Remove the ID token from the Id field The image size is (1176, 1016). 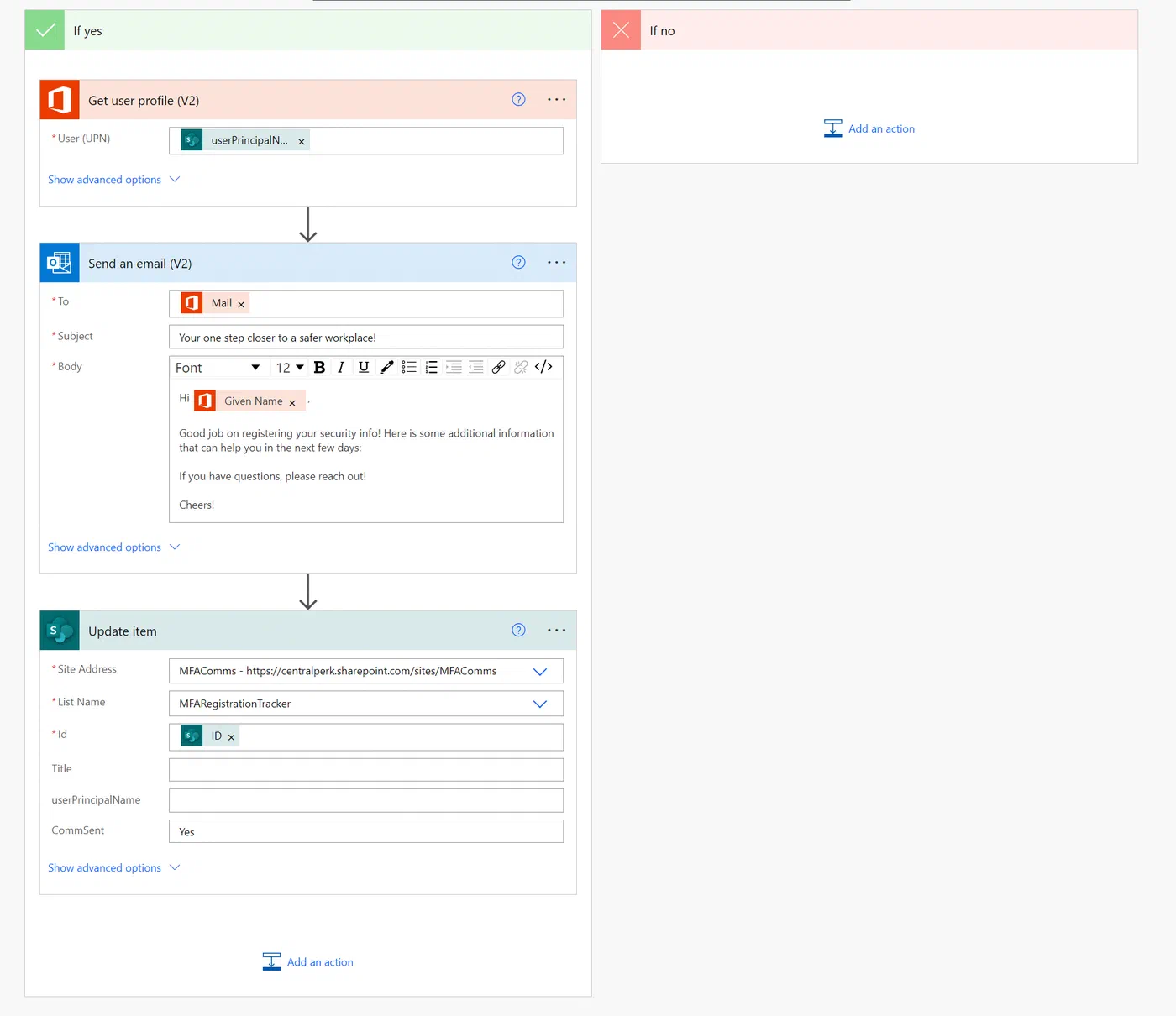coord(231,737)
